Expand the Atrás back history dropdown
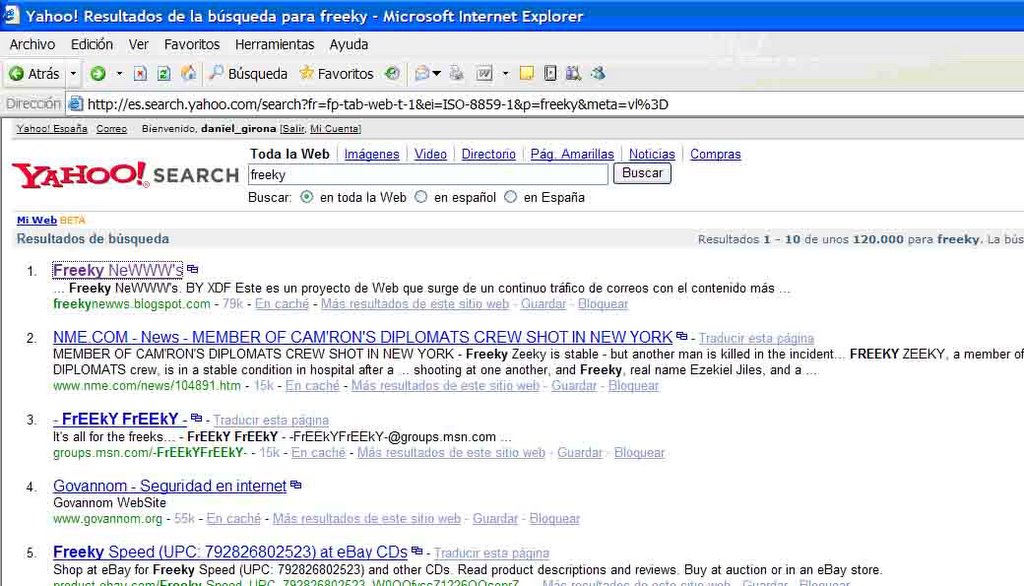Screen dimensions: 1024x586 (73, 74)
